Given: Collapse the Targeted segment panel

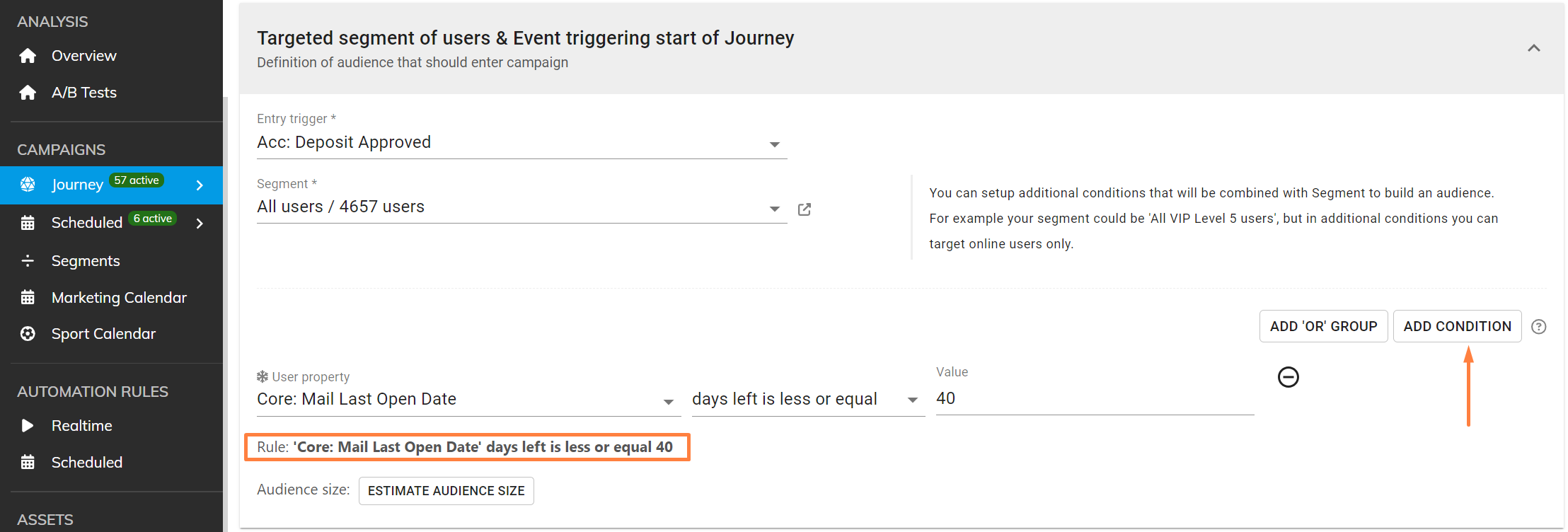Looking at the screenshot, I should coord(1533,48).
